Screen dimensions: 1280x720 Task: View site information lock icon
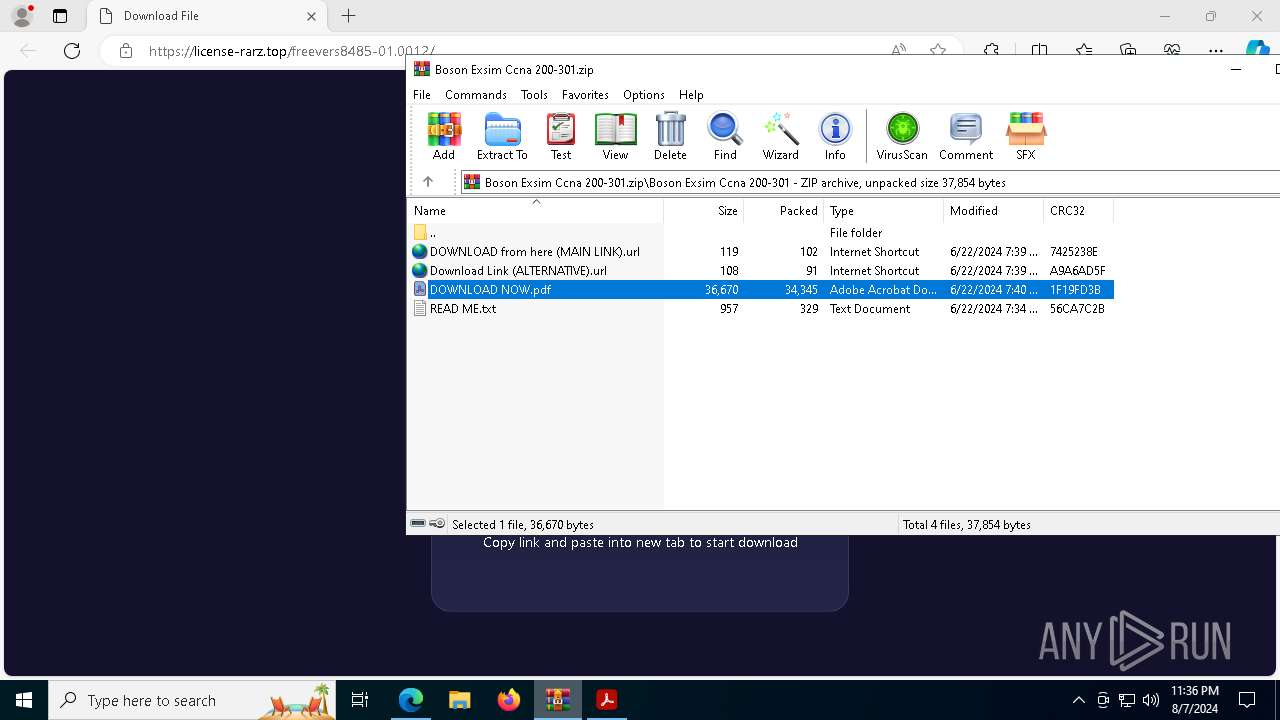pos(126,51)
